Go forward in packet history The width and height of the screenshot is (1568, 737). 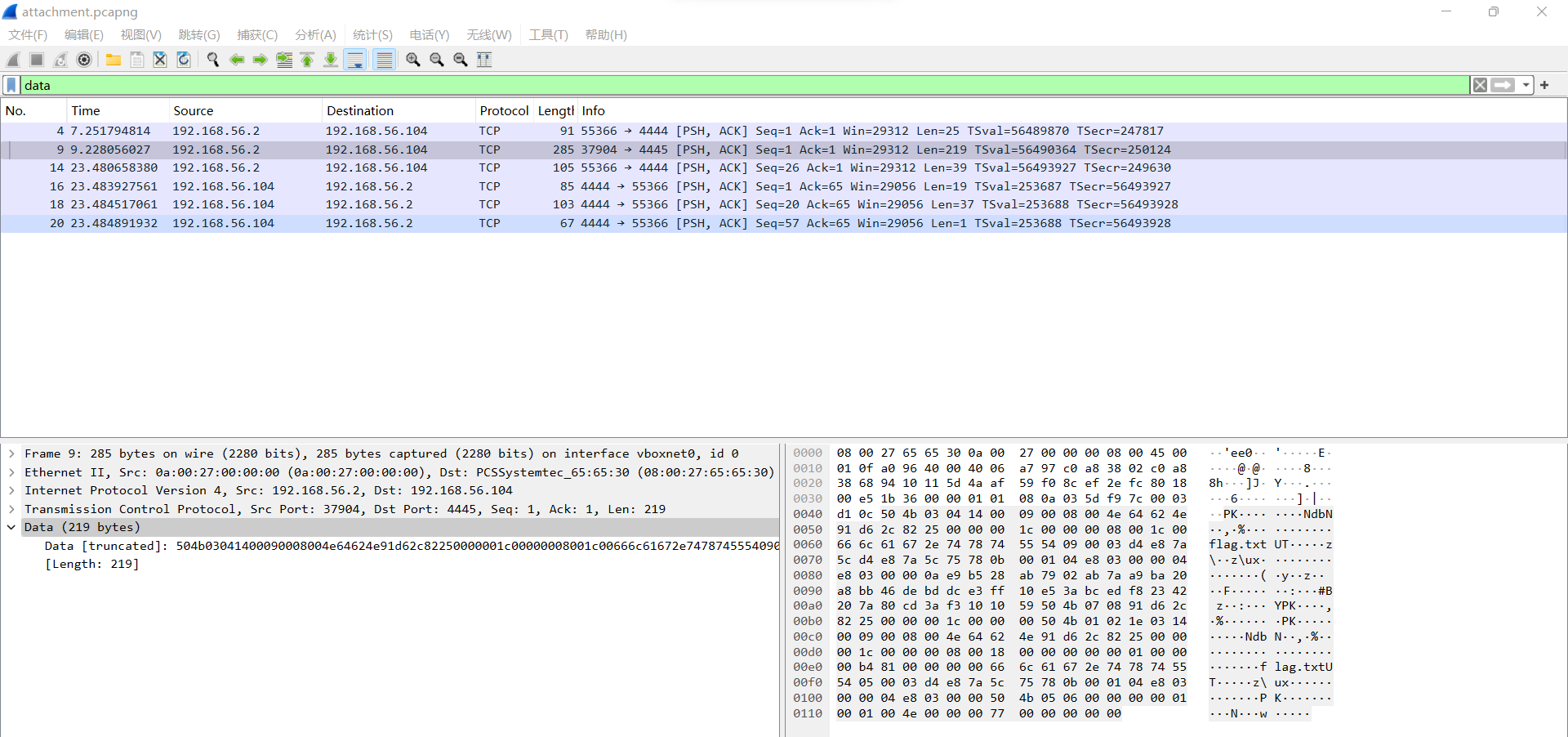[261, 60]
